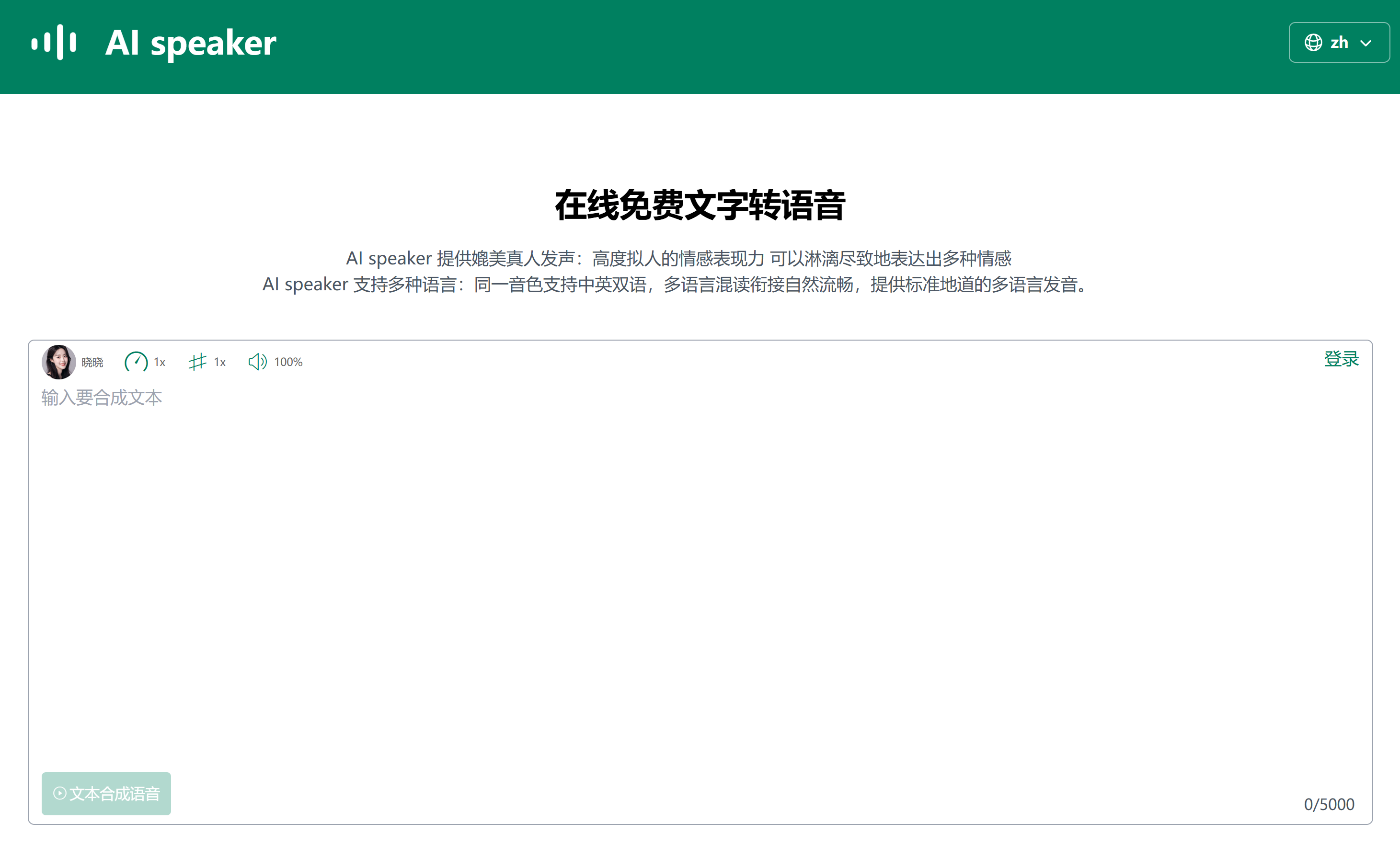Click the 登录 login link

pyautogui.click(x=1342, y=359)
